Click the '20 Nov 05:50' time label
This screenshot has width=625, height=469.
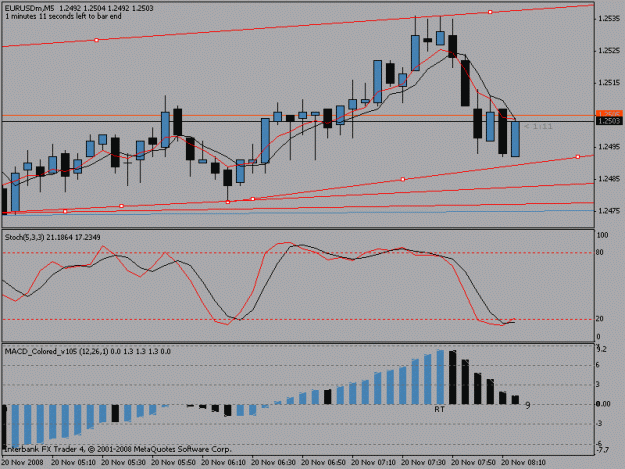point(173,462)
